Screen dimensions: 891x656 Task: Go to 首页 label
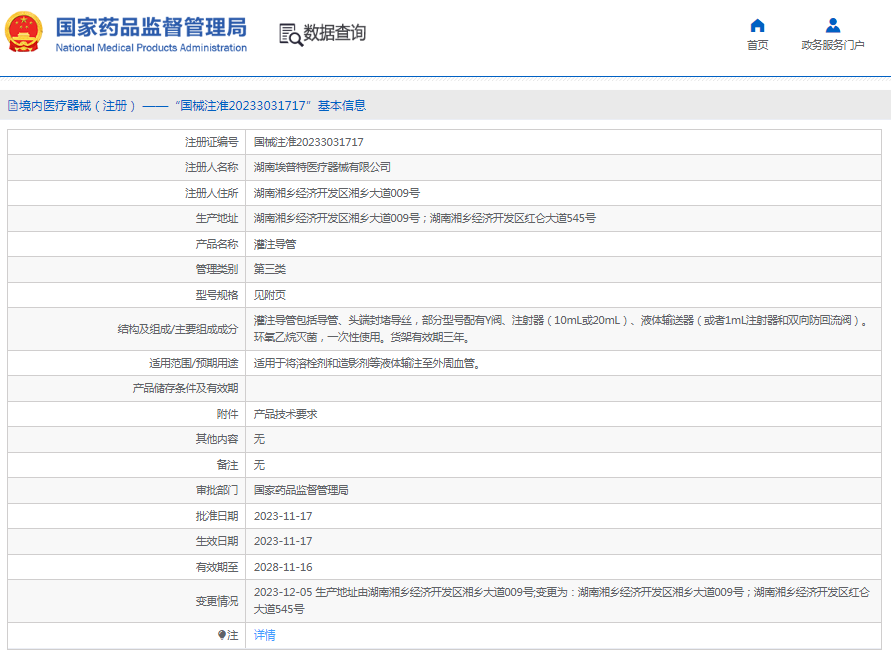757,45
